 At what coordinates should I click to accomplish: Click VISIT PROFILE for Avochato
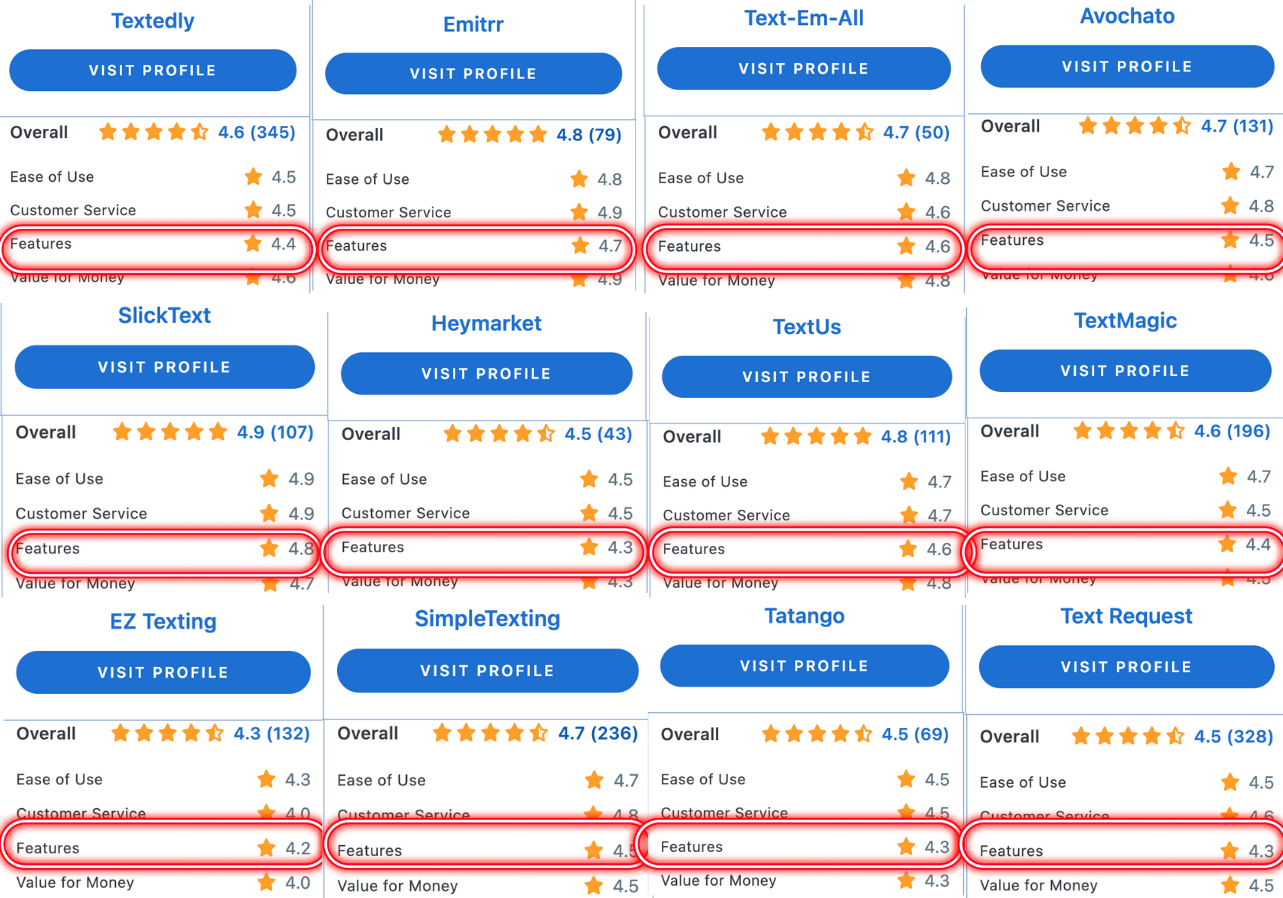(1126, 66)
